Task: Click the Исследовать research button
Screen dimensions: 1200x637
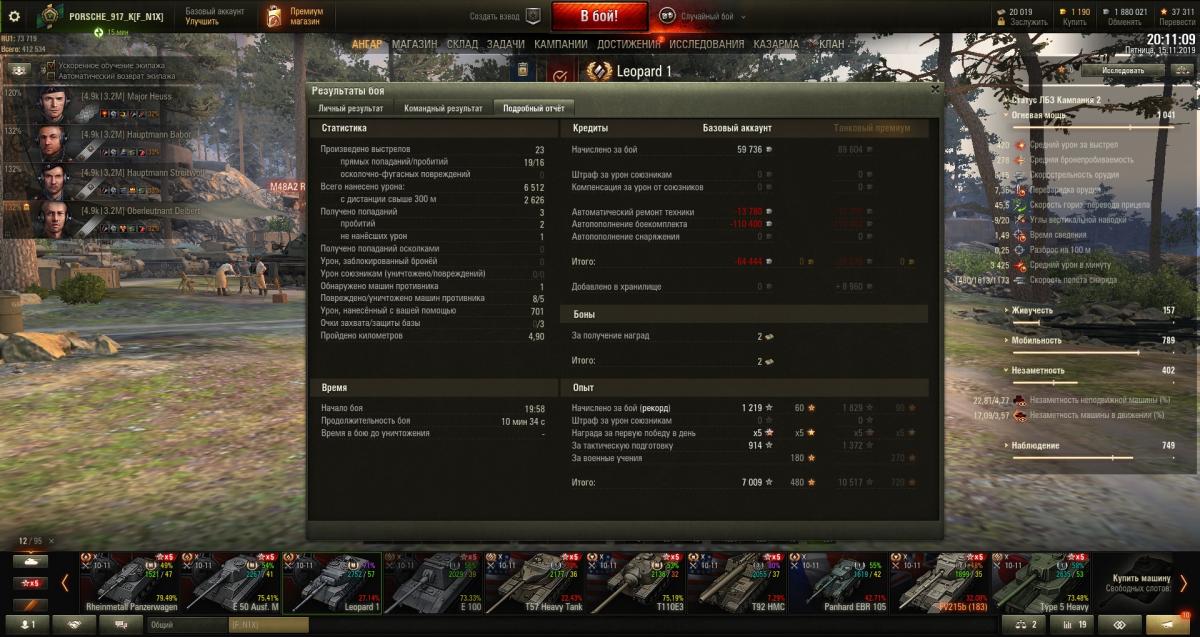Action: [x=1125, y=71]
